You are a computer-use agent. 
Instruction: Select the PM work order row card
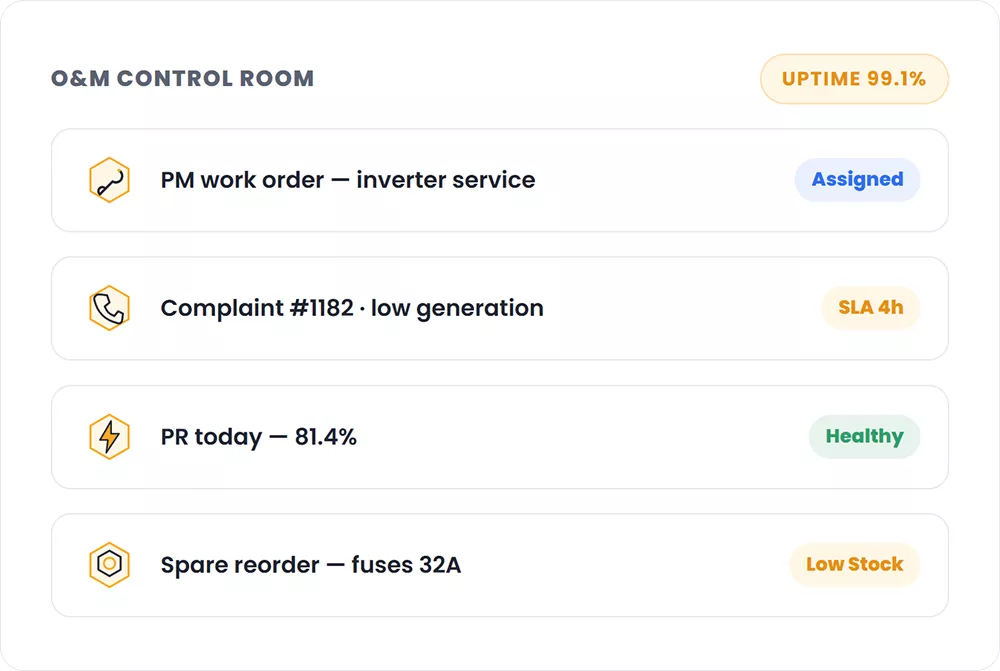tap(500, 180)
